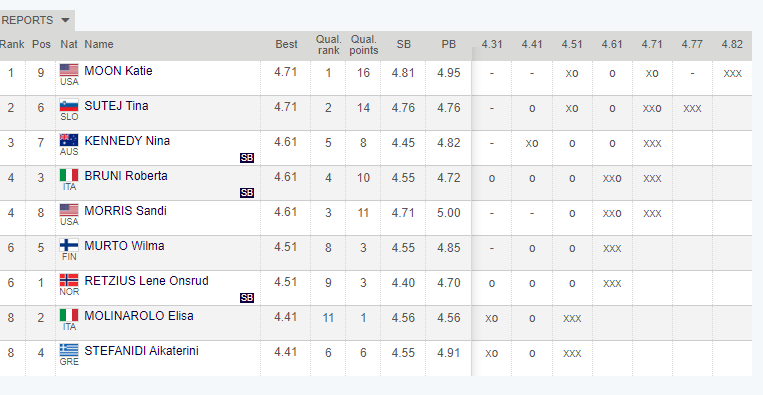Screen dimensions: 763x395
Task: Click the SB badge in BRUNI Roberta's row
Action: point(247,193)
